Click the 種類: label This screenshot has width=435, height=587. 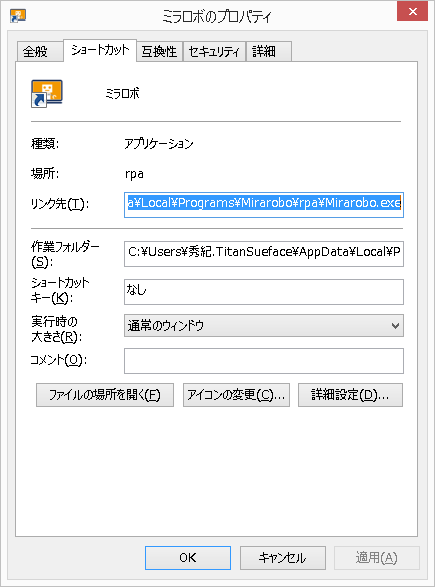tap(45, 143)
